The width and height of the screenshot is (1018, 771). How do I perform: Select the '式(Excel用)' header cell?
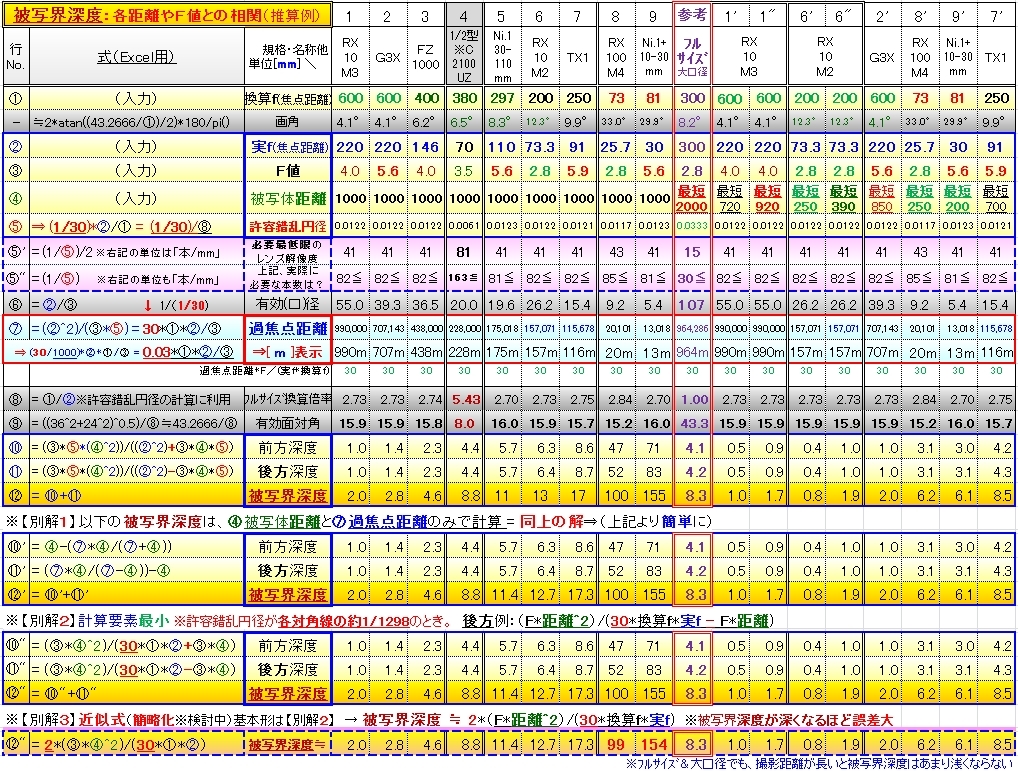pos(136,56)
